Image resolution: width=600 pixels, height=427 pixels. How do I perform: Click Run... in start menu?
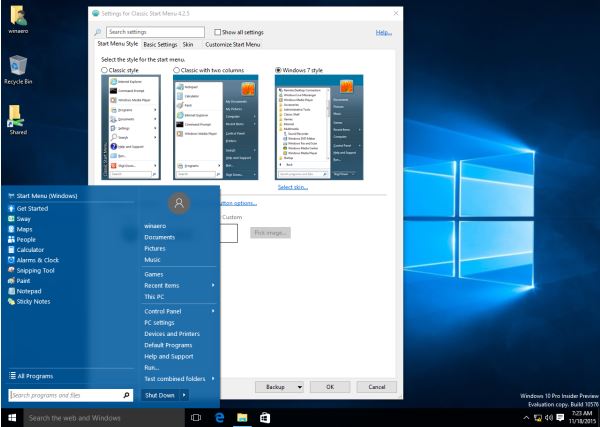[152, 367]
